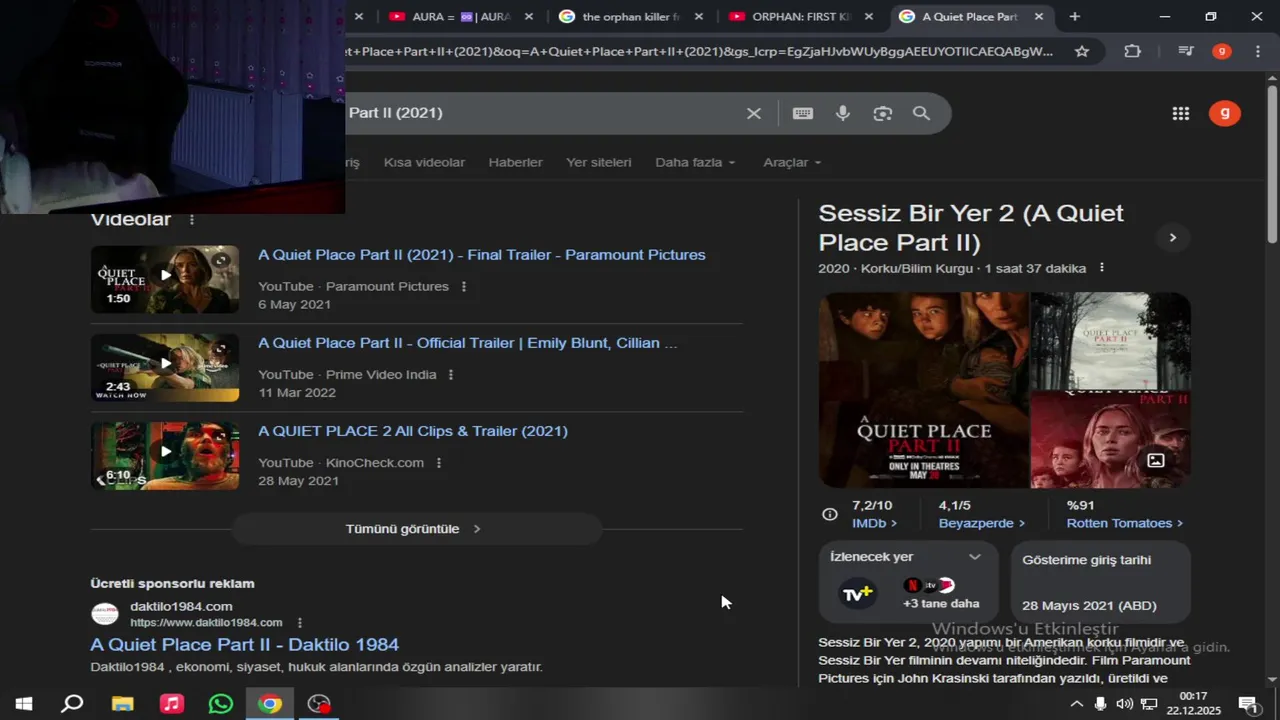Select the Kısa videolar filter
The width and height of the screenshot is (1280, 720).
coord(424,163)
